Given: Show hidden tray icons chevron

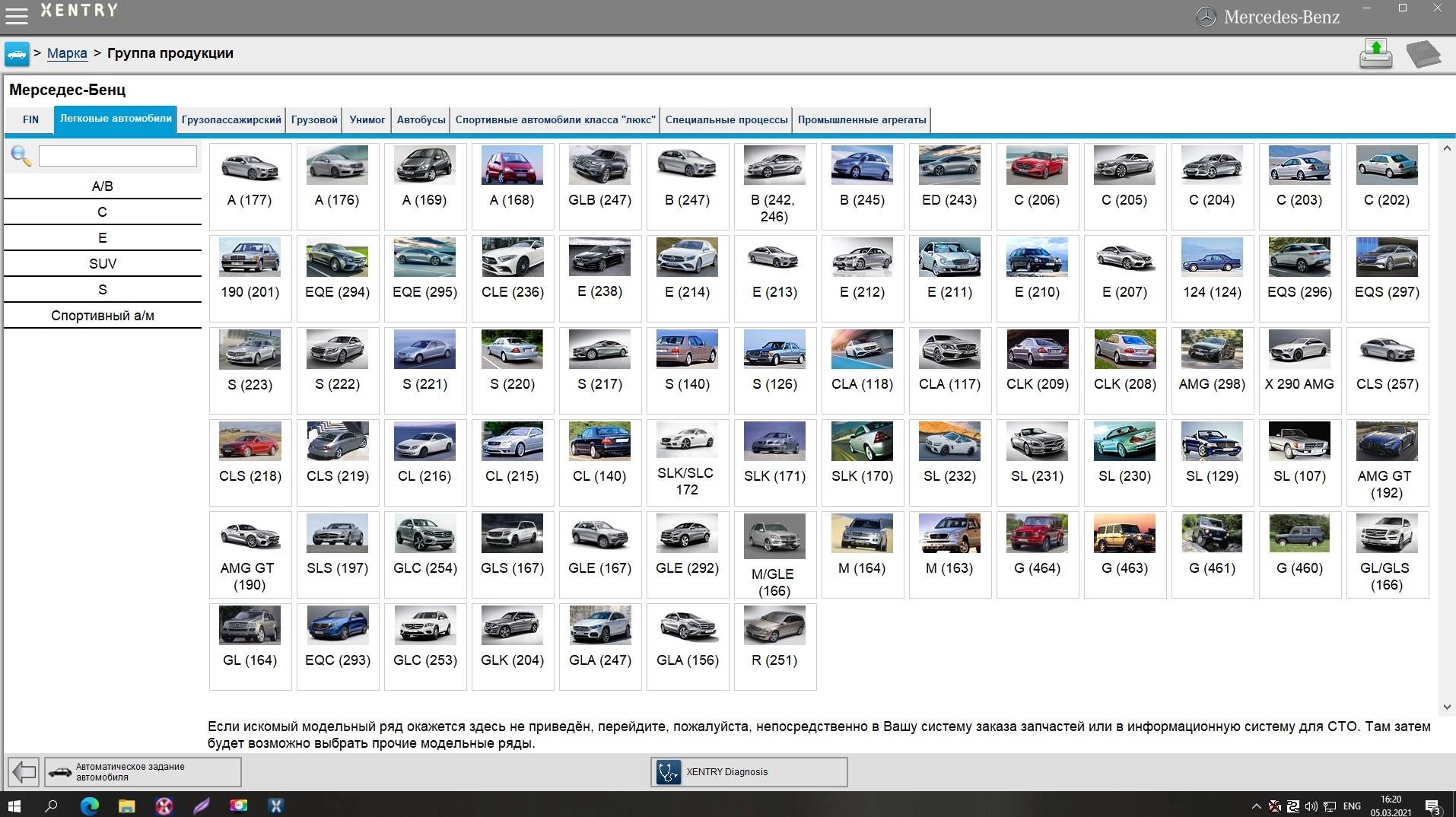Looking at the screenshot, I should pyautogui.click(x=1256, y=806).
